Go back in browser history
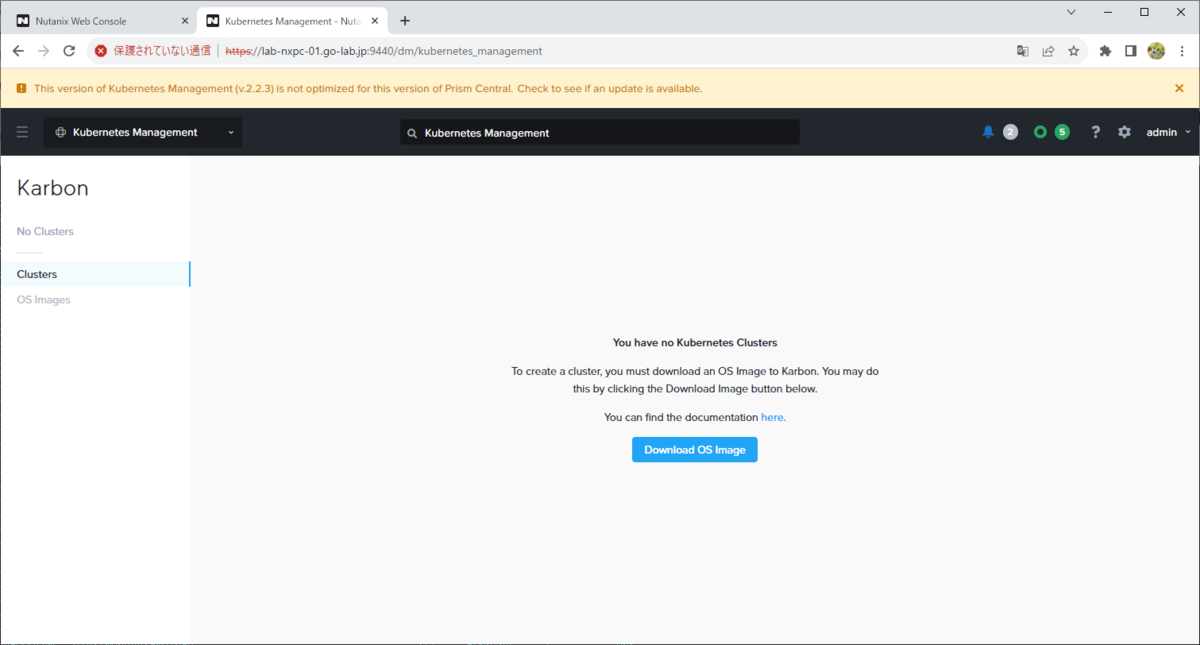1200x645 pixels. (x=18, y=51)
